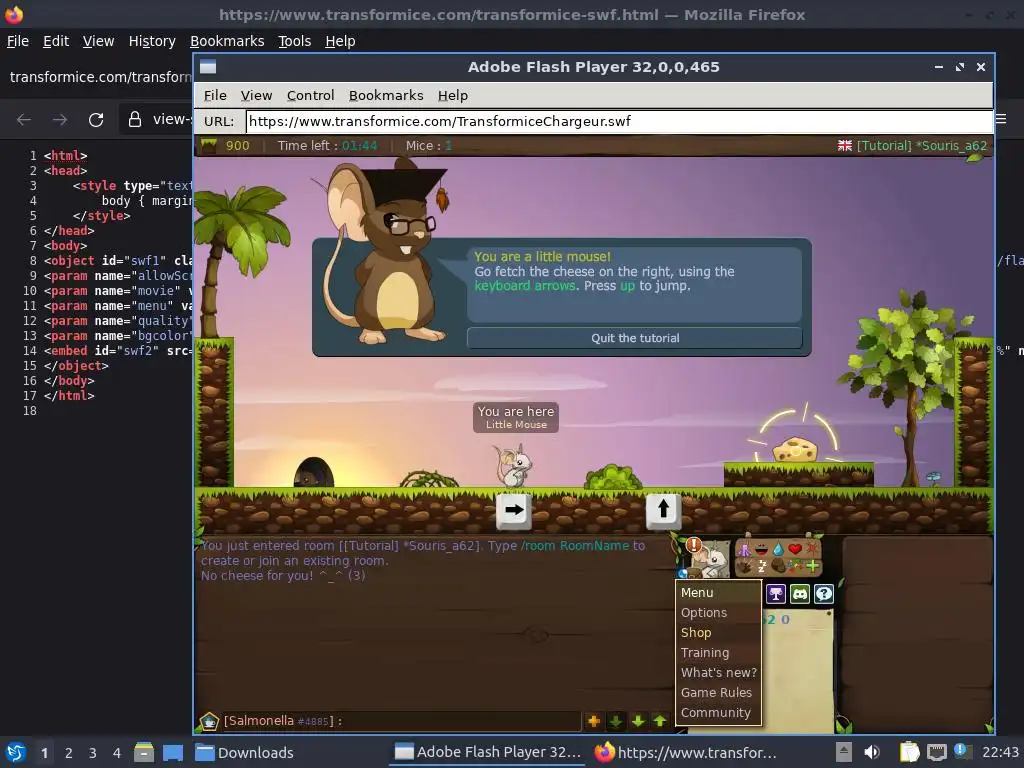Click the Menu header button
1024x768 pixels.
(718, 592)
